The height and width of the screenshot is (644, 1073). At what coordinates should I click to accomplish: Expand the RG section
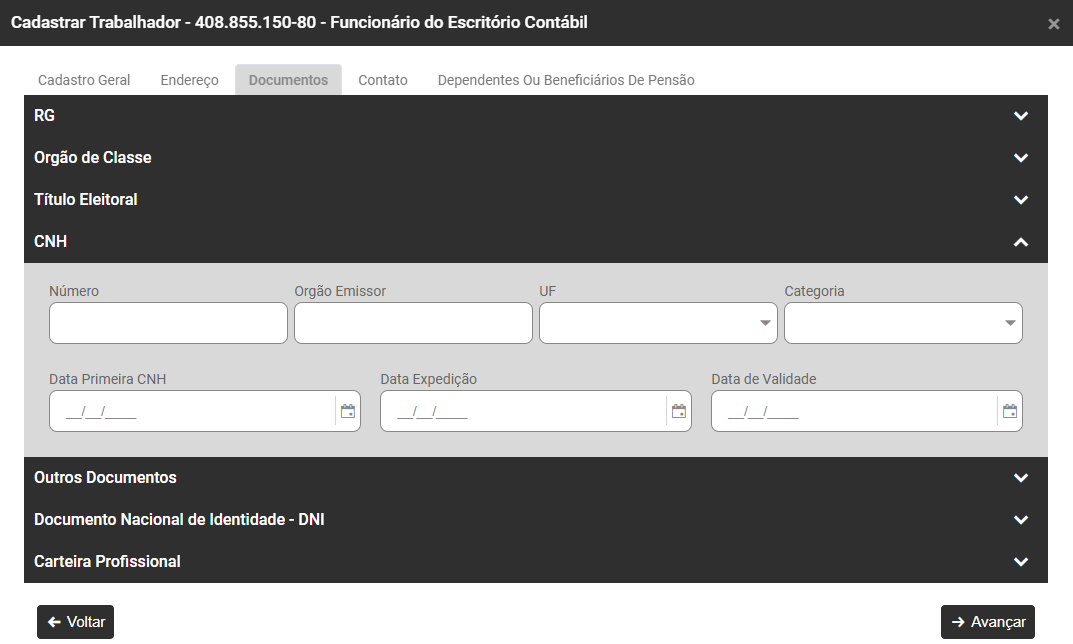(1020, 116)
